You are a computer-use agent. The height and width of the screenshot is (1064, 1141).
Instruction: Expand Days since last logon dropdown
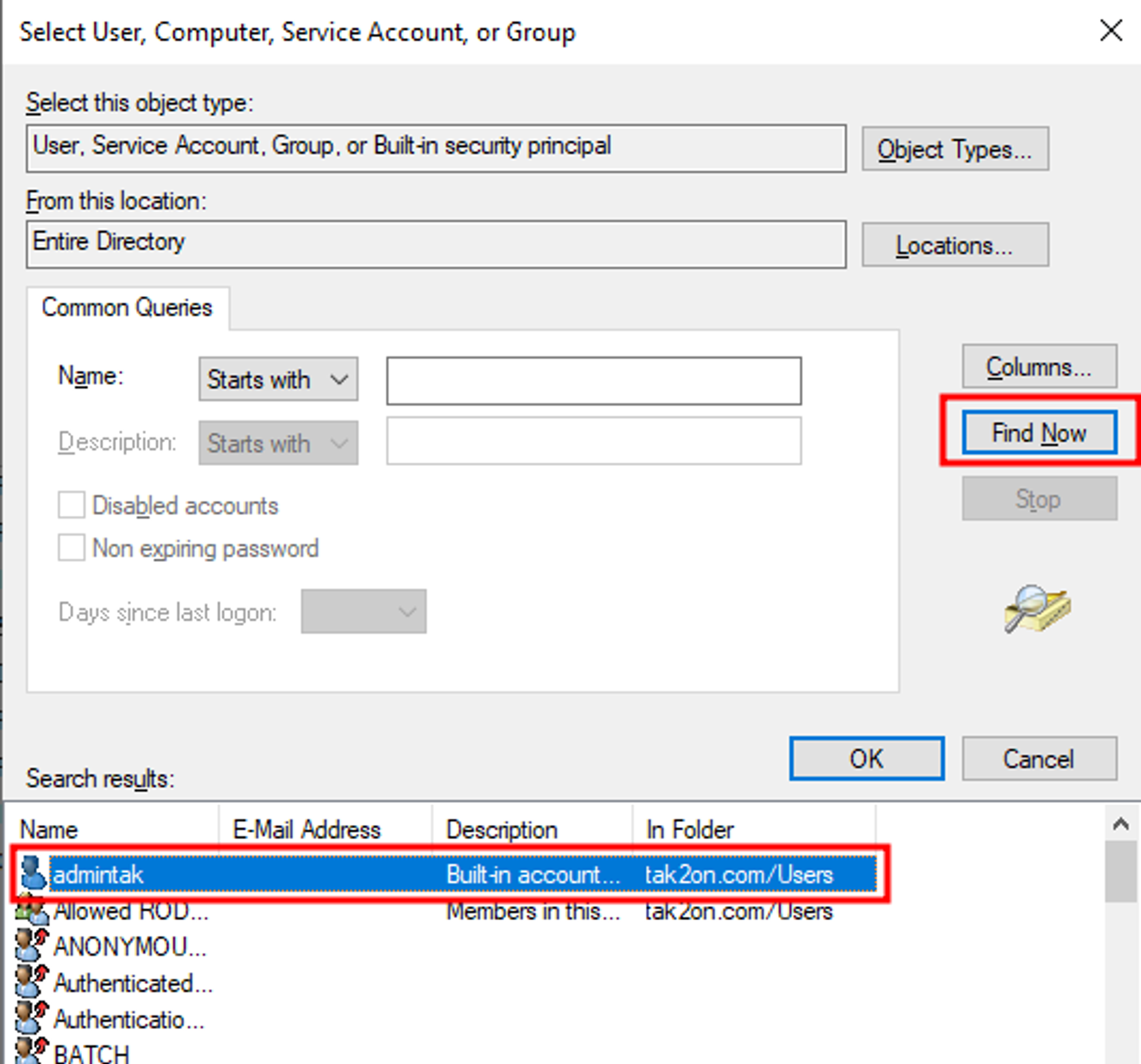[x=363, y=612]
